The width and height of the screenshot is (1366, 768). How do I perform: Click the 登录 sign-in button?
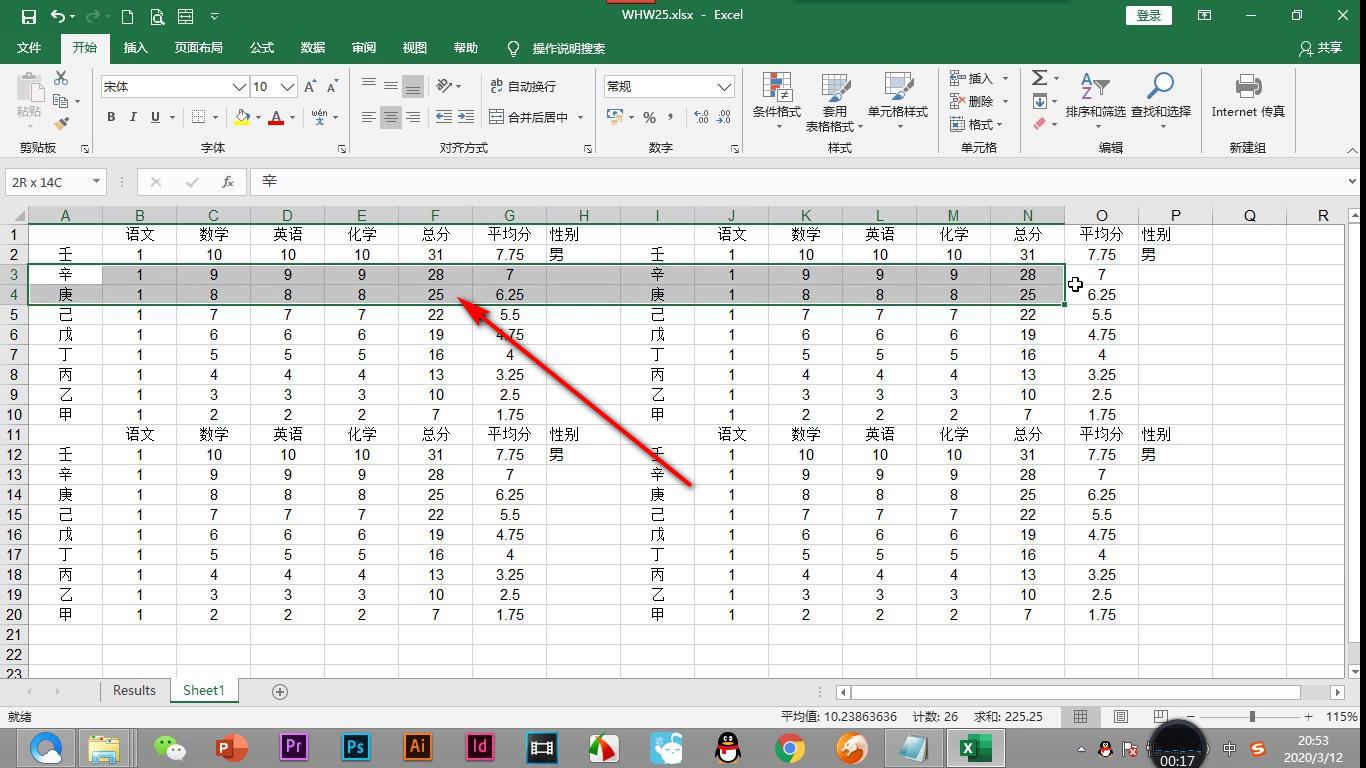(1148, 15)
